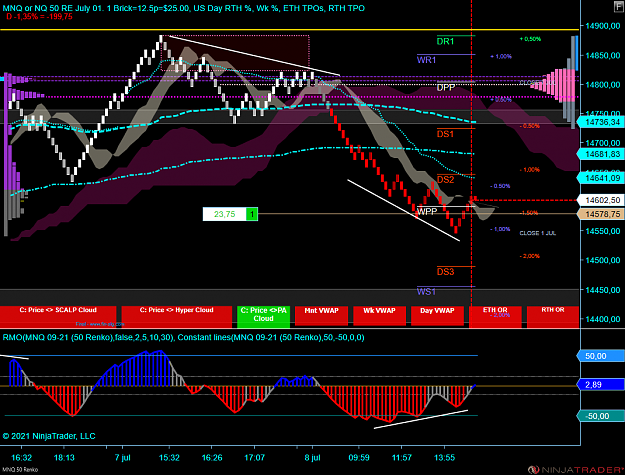625x475 pixels.
Task: Click the DS3 pivot label
Action: (445, 272)
